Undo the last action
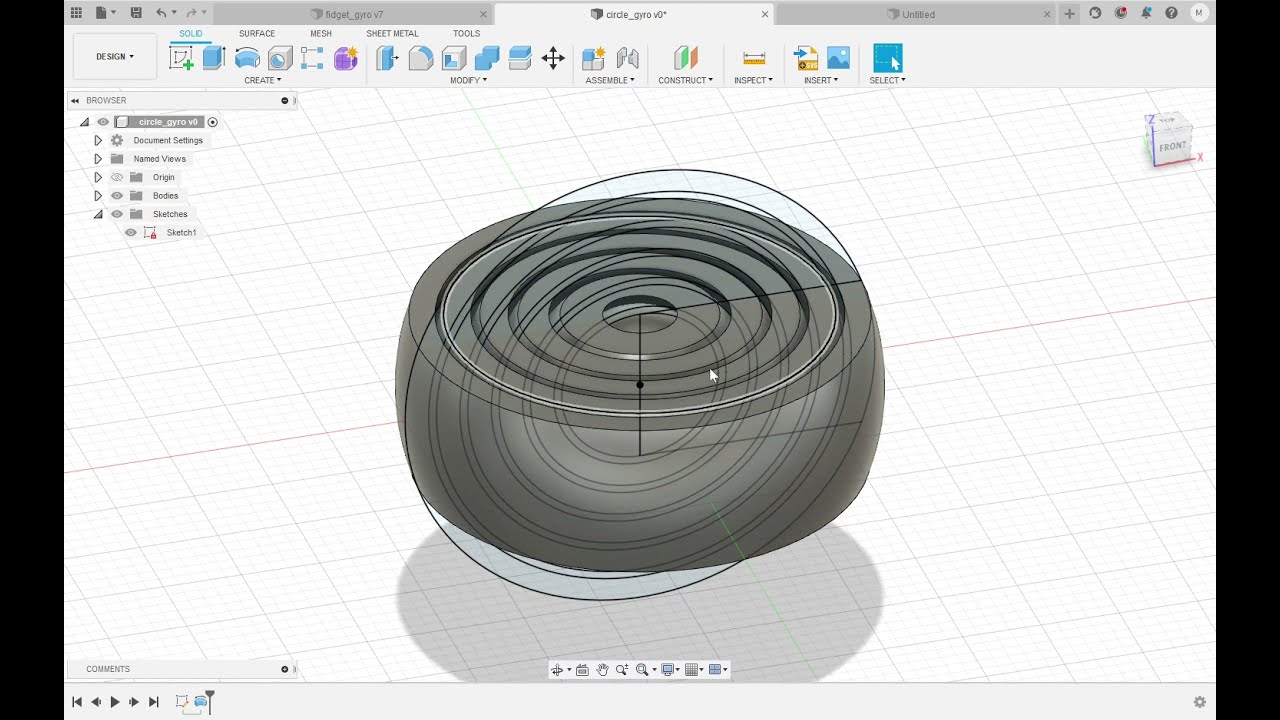1280x720 pixels. (161, 13)
